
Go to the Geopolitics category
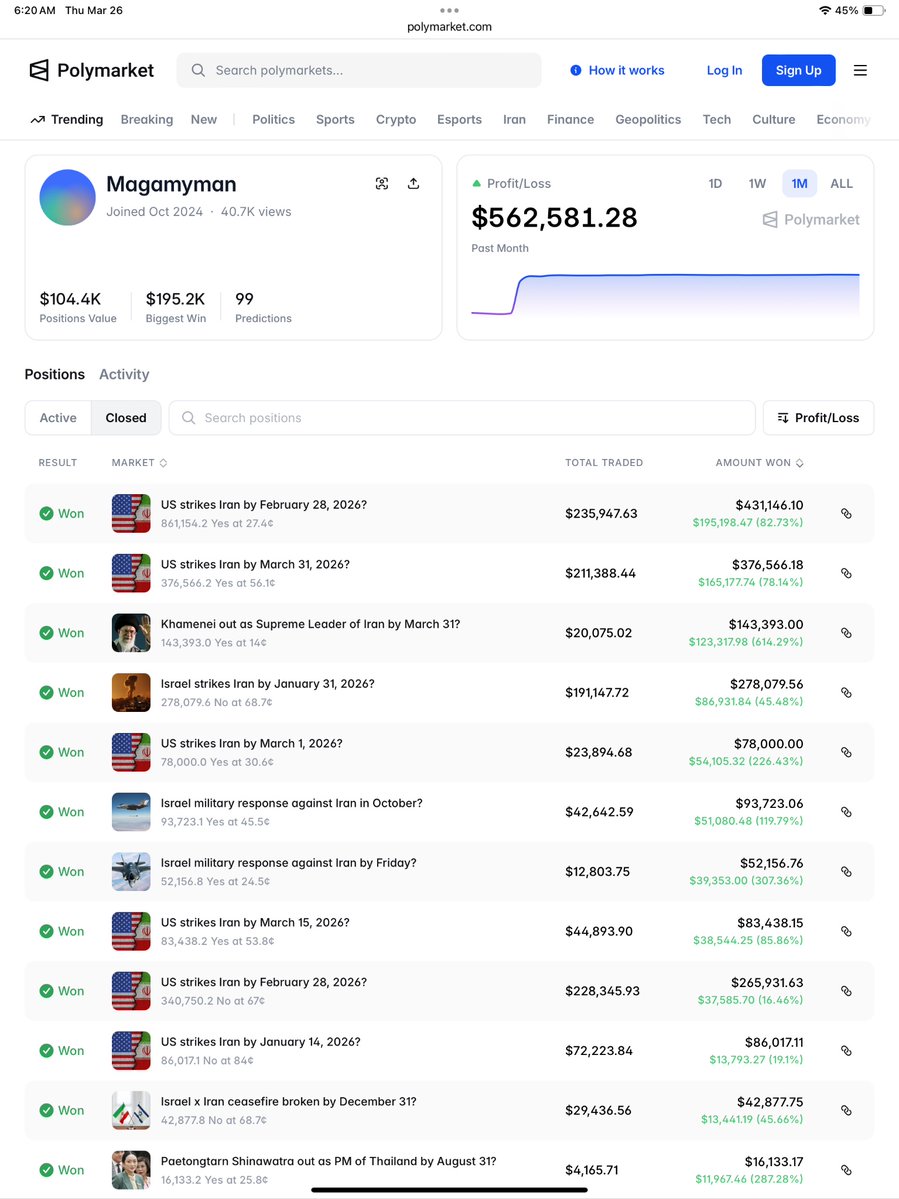click(x=648, y=120)
